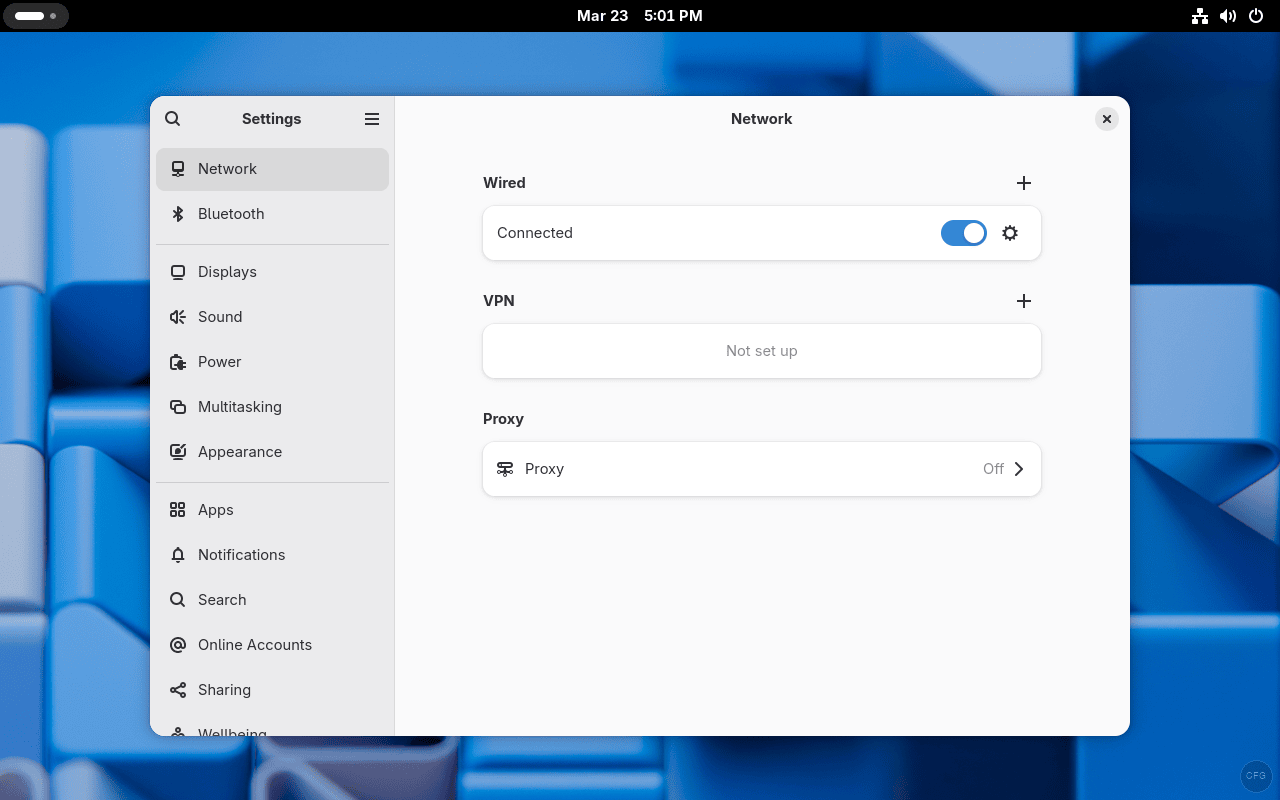Open the Online Accounts section

click(x=255, y=644)
